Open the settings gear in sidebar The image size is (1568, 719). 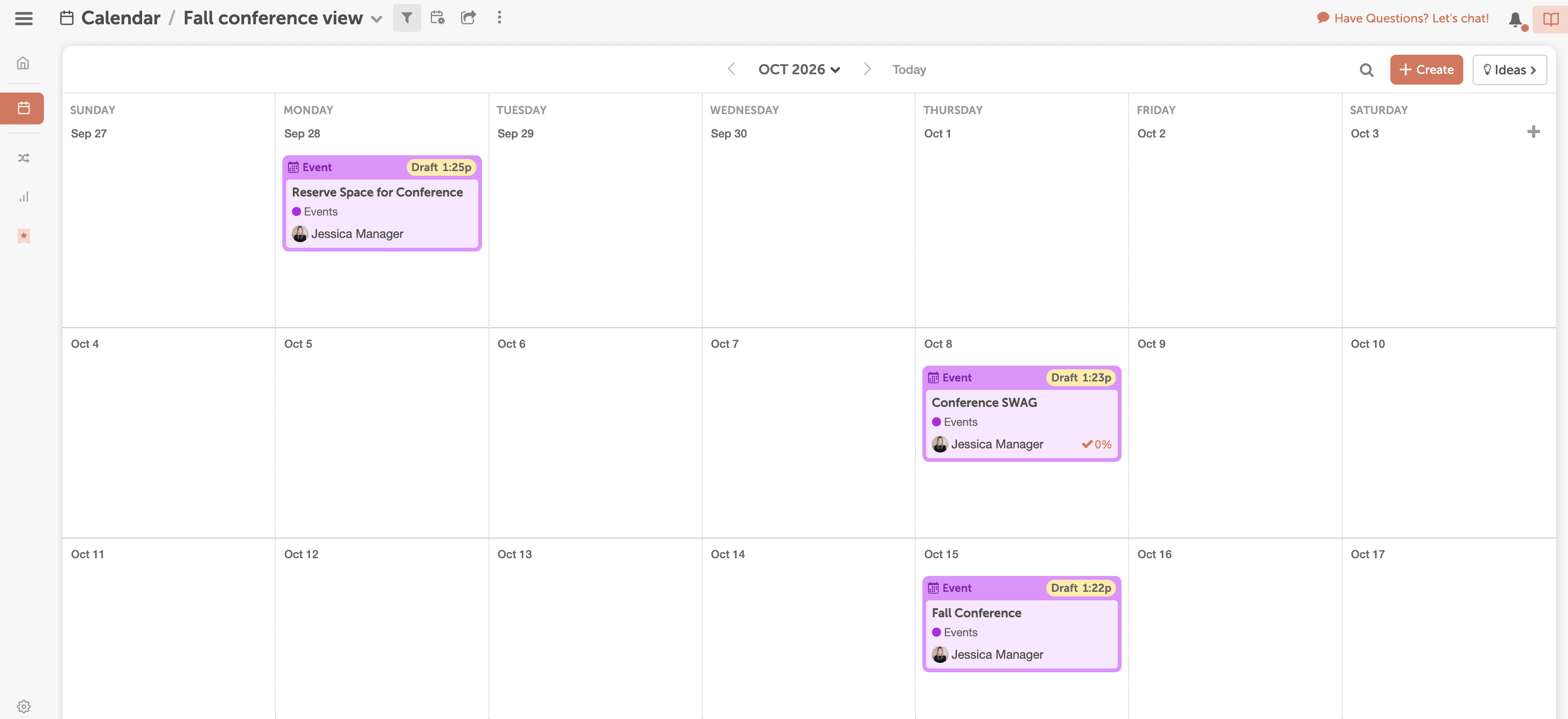tap(23, 706)
